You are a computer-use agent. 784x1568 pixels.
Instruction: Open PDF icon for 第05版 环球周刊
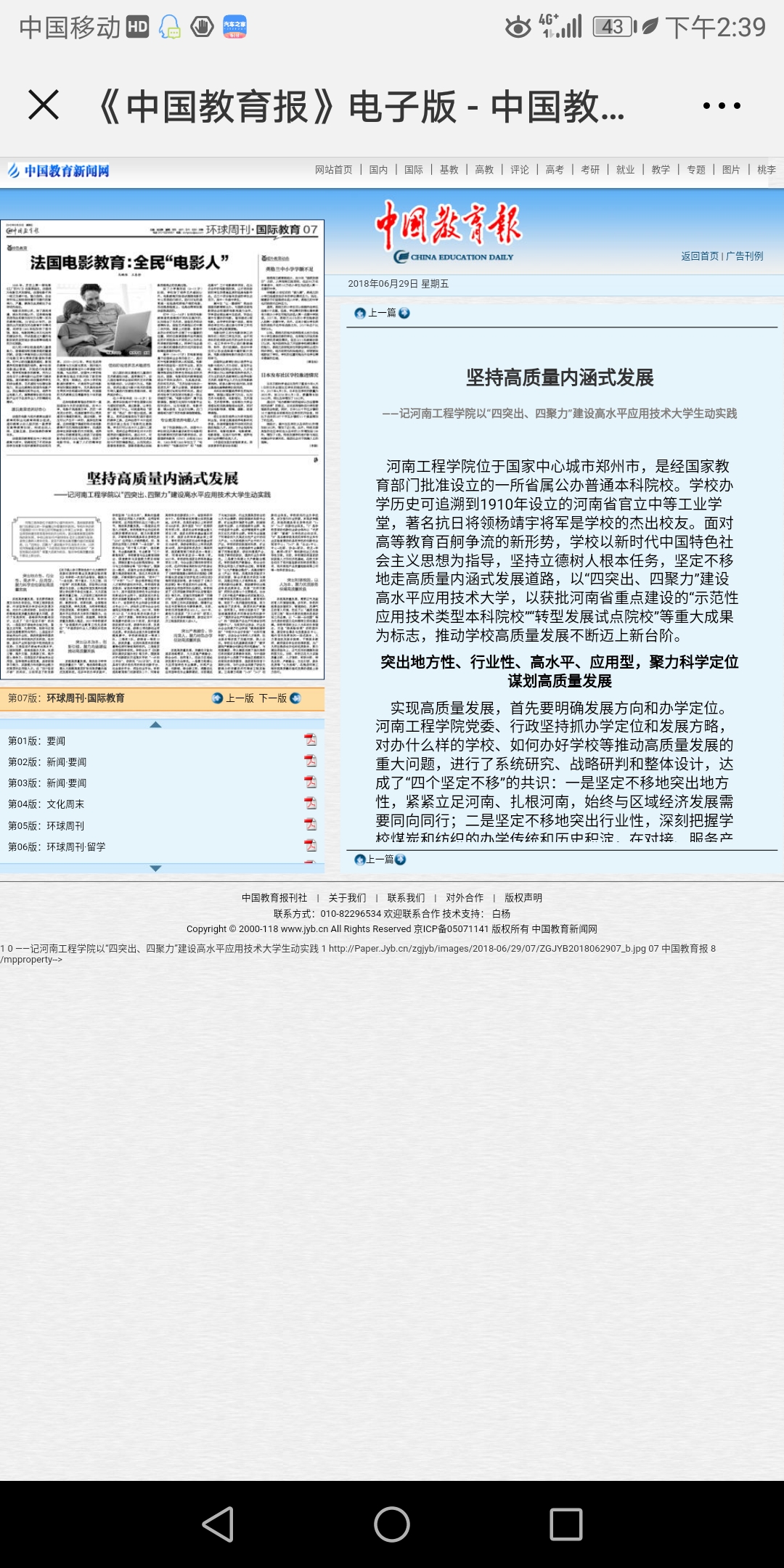coord(310,824)
